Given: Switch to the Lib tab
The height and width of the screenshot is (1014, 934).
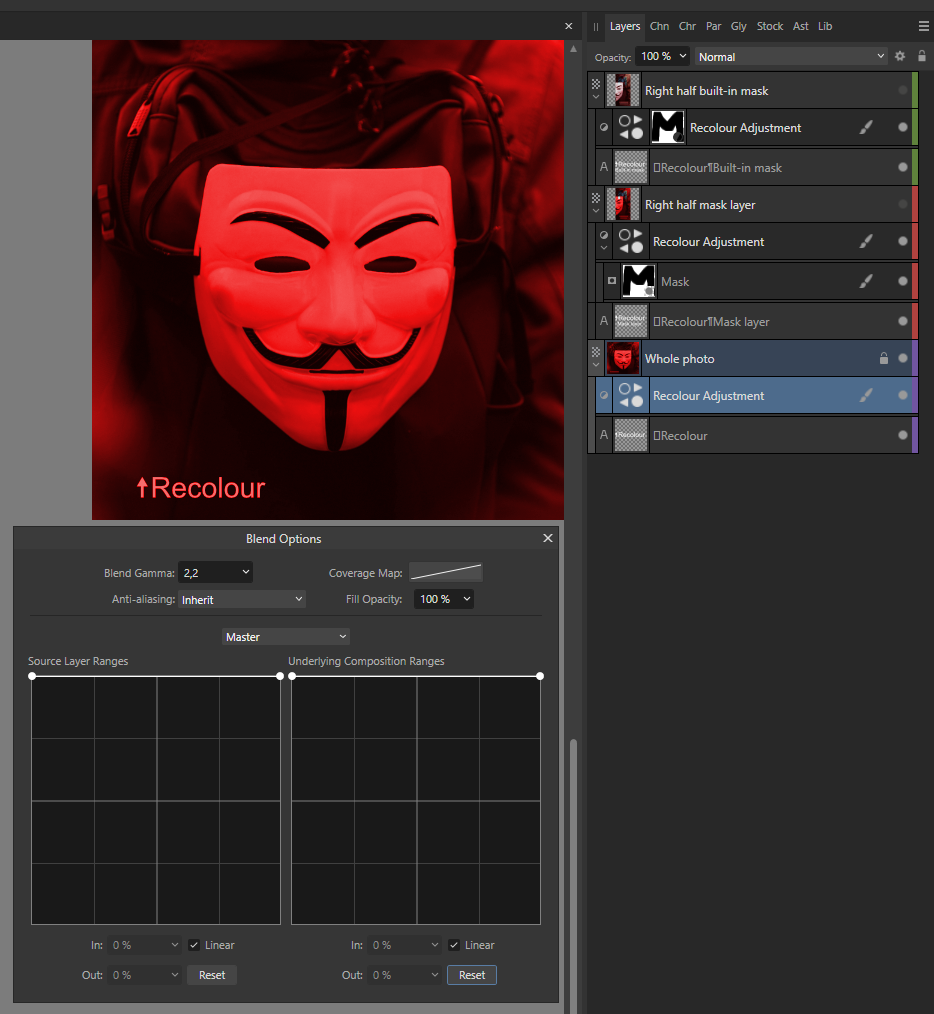Looking at the screenshot, I should pos(825,26).
